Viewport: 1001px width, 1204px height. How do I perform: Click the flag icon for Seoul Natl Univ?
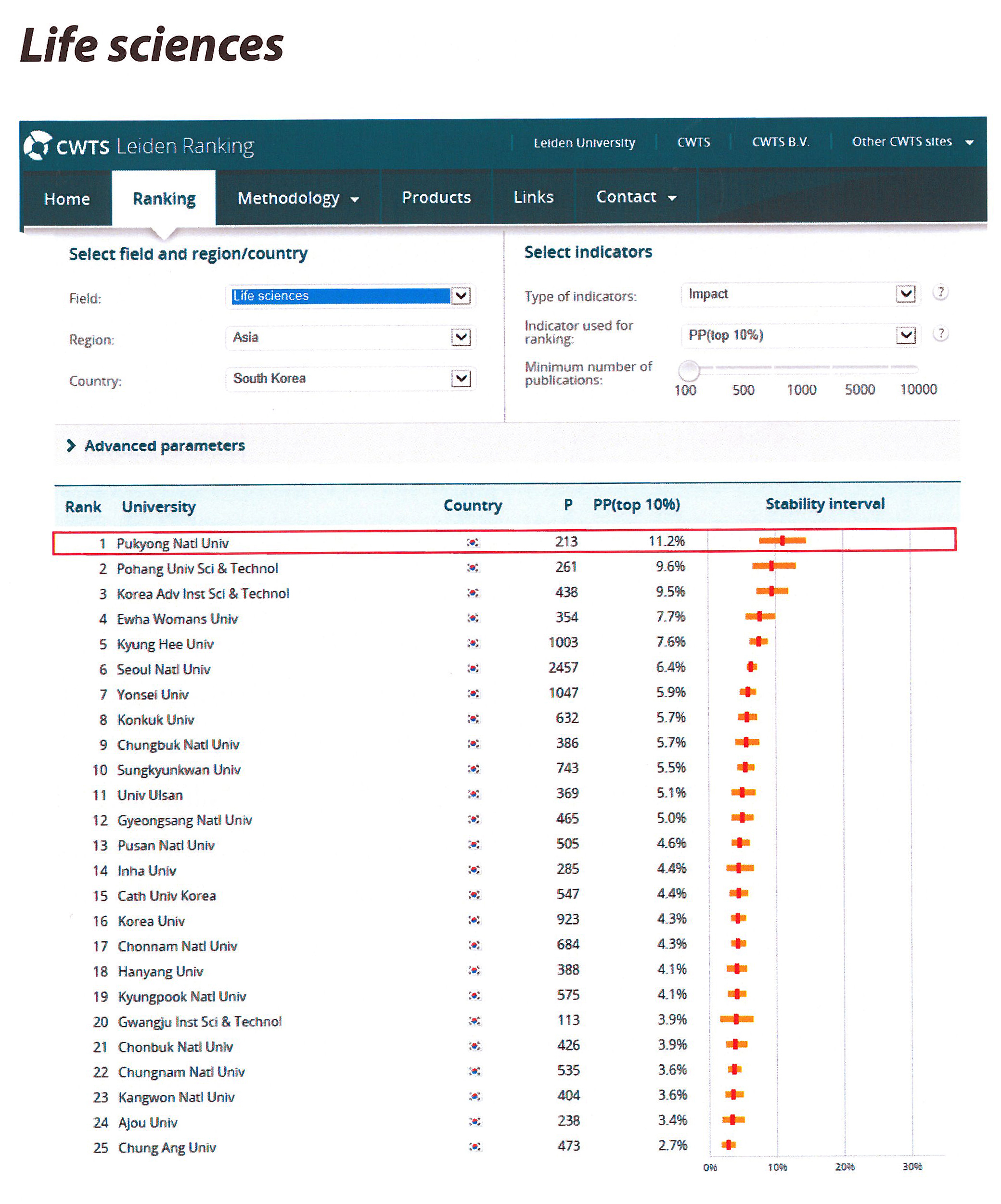pyautogui.click(x=473, y=669)
